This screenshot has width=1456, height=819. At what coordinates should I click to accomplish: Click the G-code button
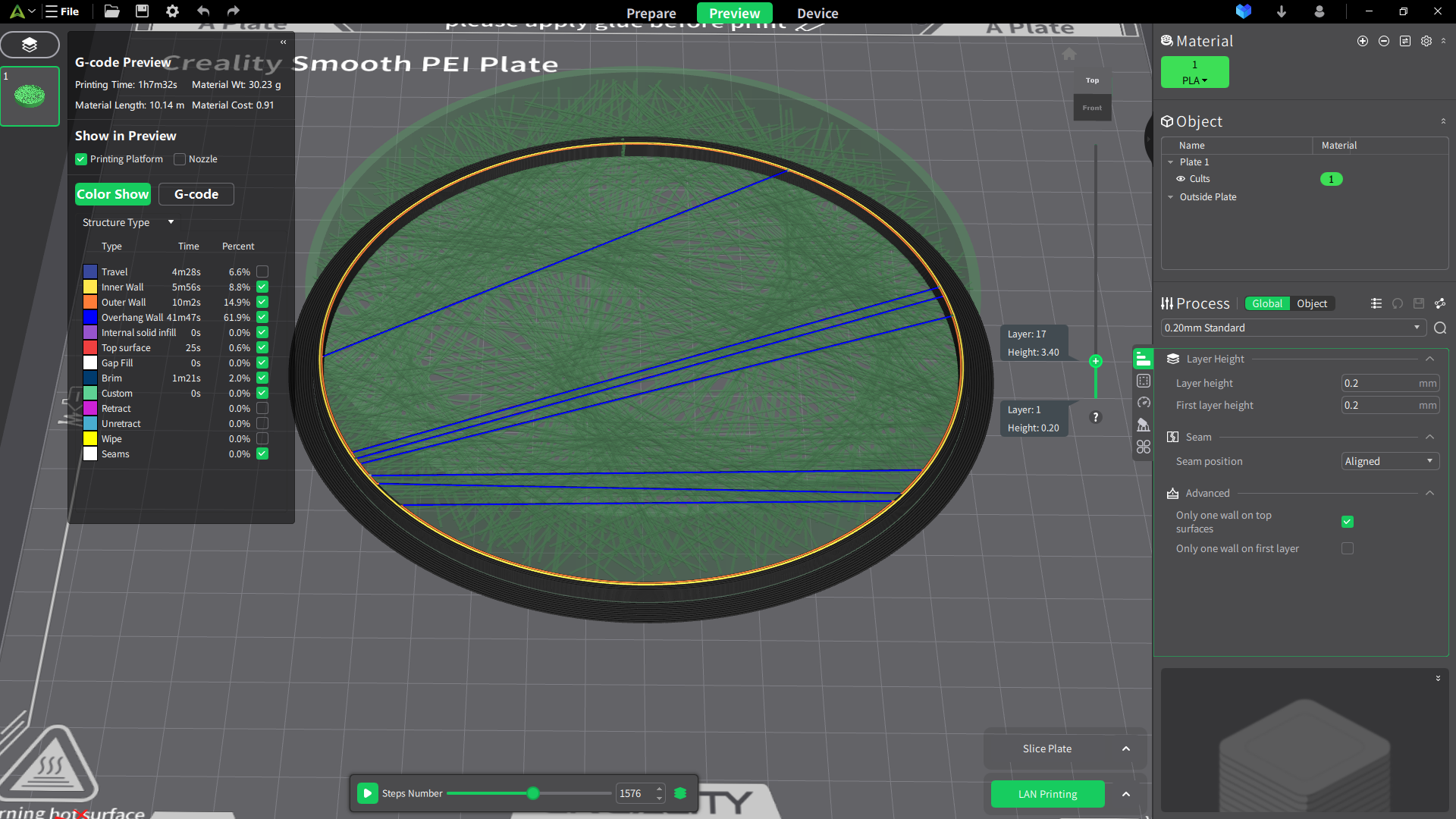click(x=196, y=194)
